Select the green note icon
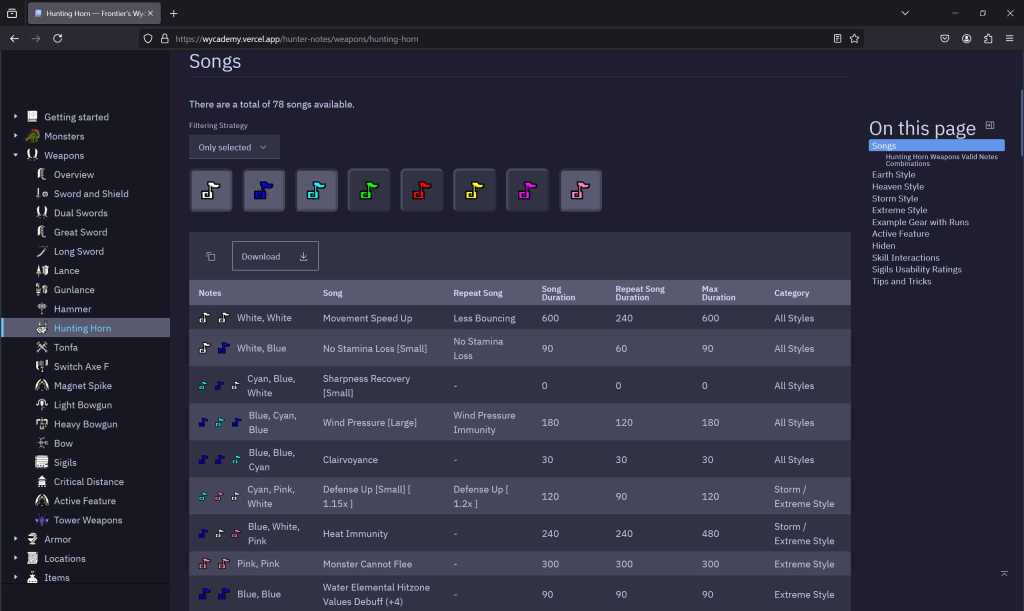 pyautogui.click(x=369, y=190)
